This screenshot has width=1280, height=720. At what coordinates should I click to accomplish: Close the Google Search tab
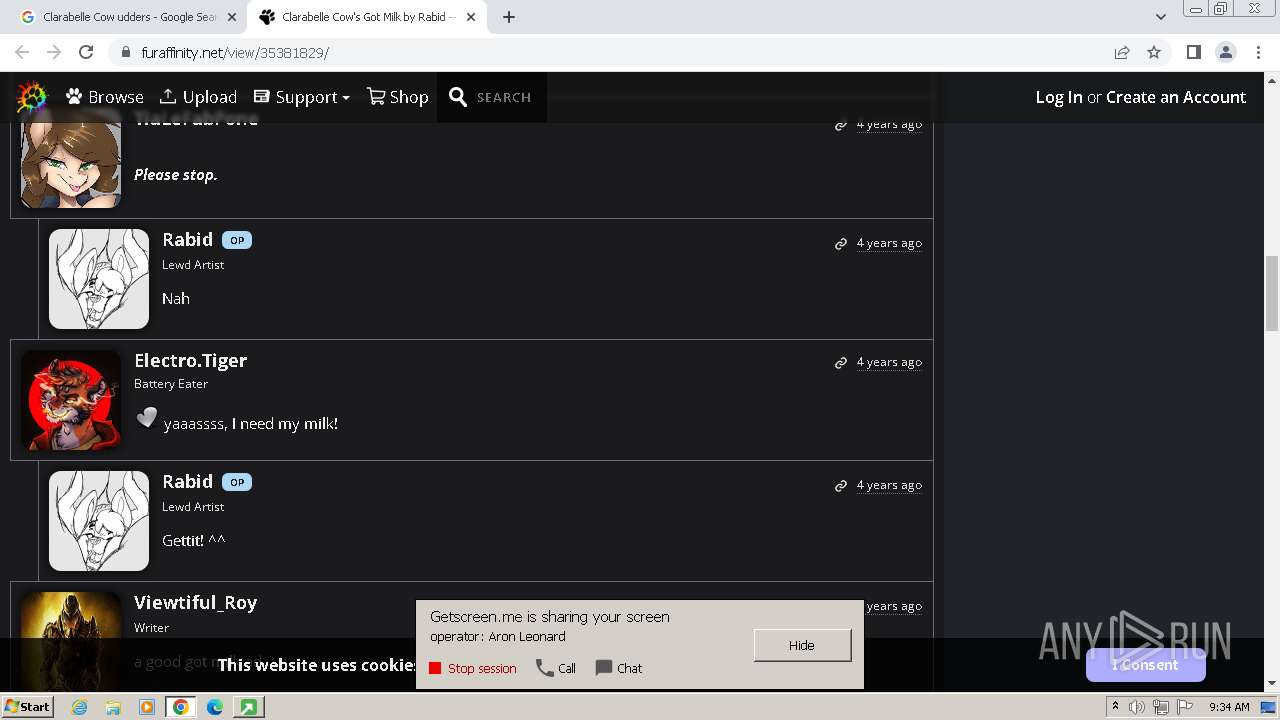coord(232,17)
